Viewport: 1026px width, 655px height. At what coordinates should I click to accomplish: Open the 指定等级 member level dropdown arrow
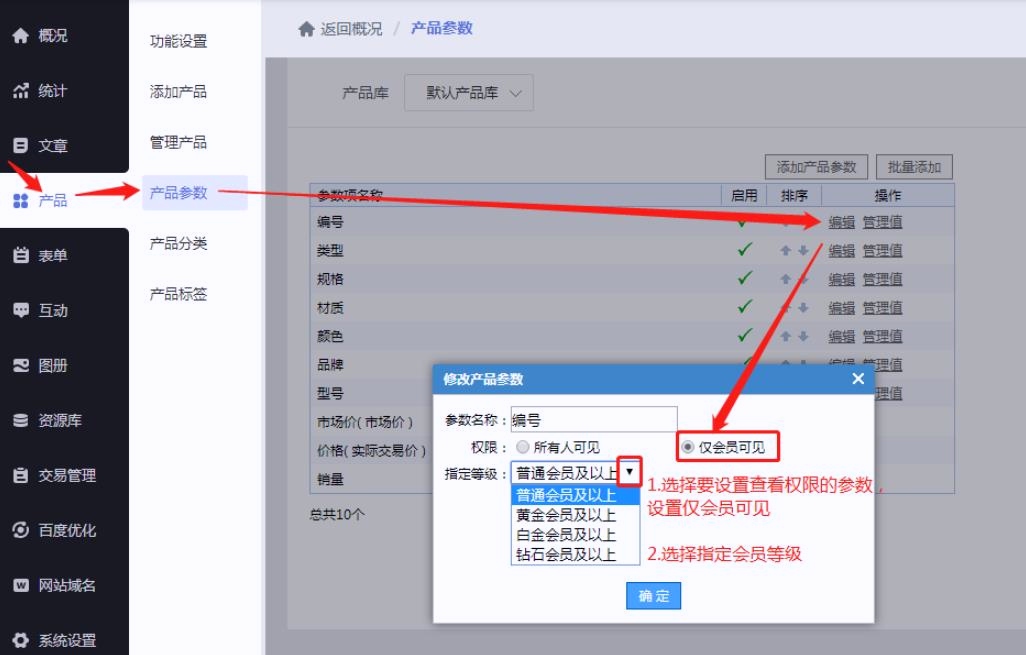(629, 471)
